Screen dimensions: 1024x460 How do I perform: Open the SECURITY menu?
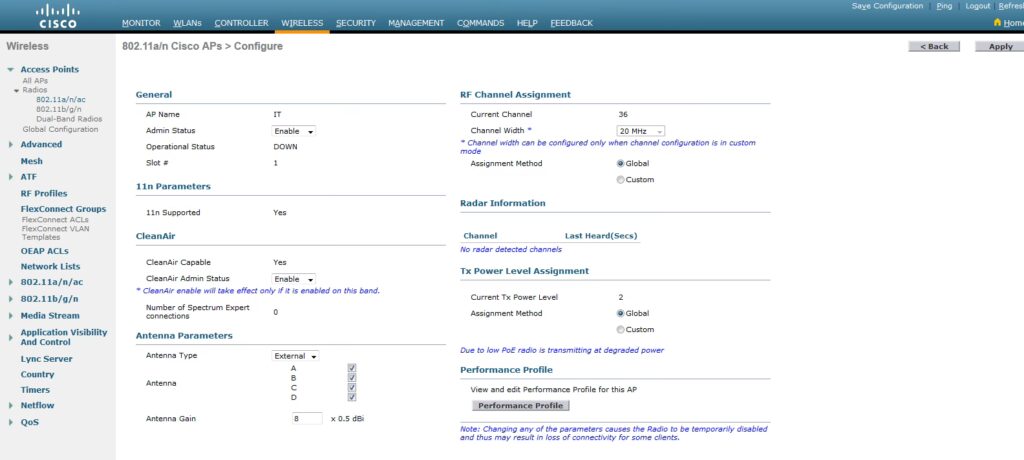(356, 23)
